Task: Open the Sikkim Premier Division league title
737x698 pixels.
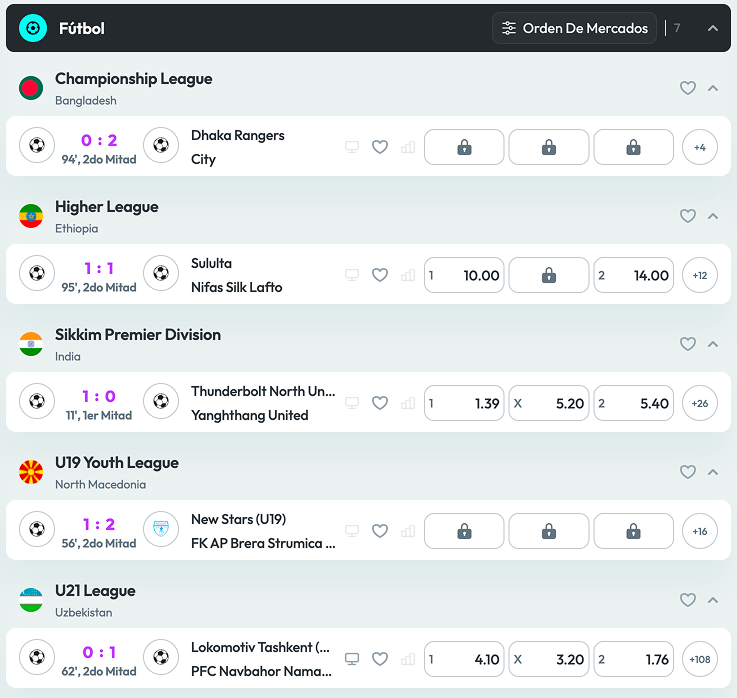Action: [138, 335]
